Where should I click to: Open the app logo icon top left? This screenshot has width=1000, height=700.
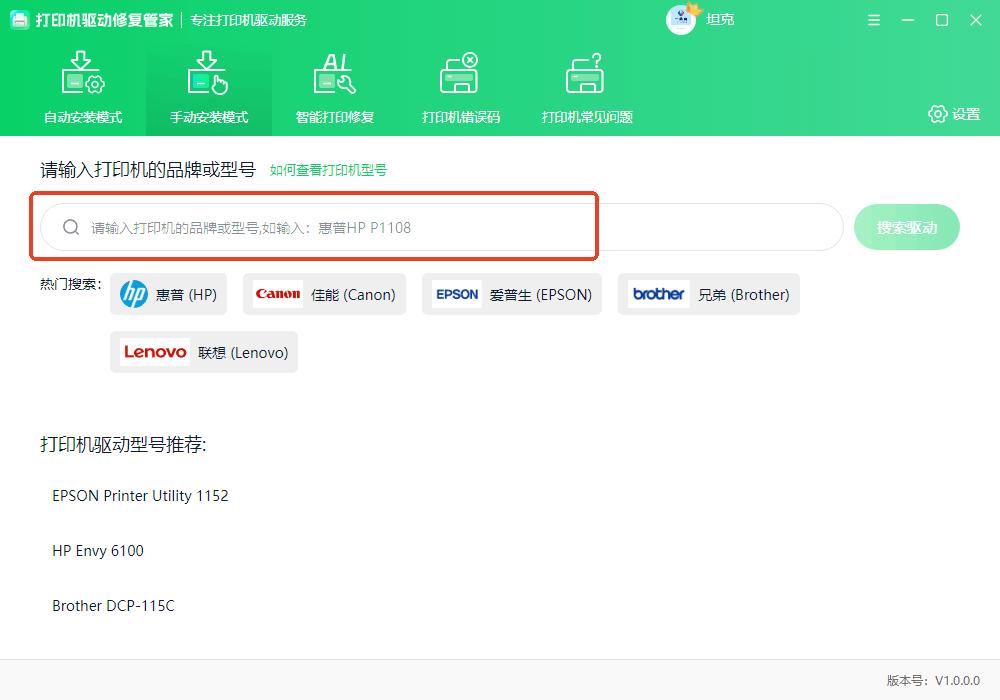coord(19,19)
